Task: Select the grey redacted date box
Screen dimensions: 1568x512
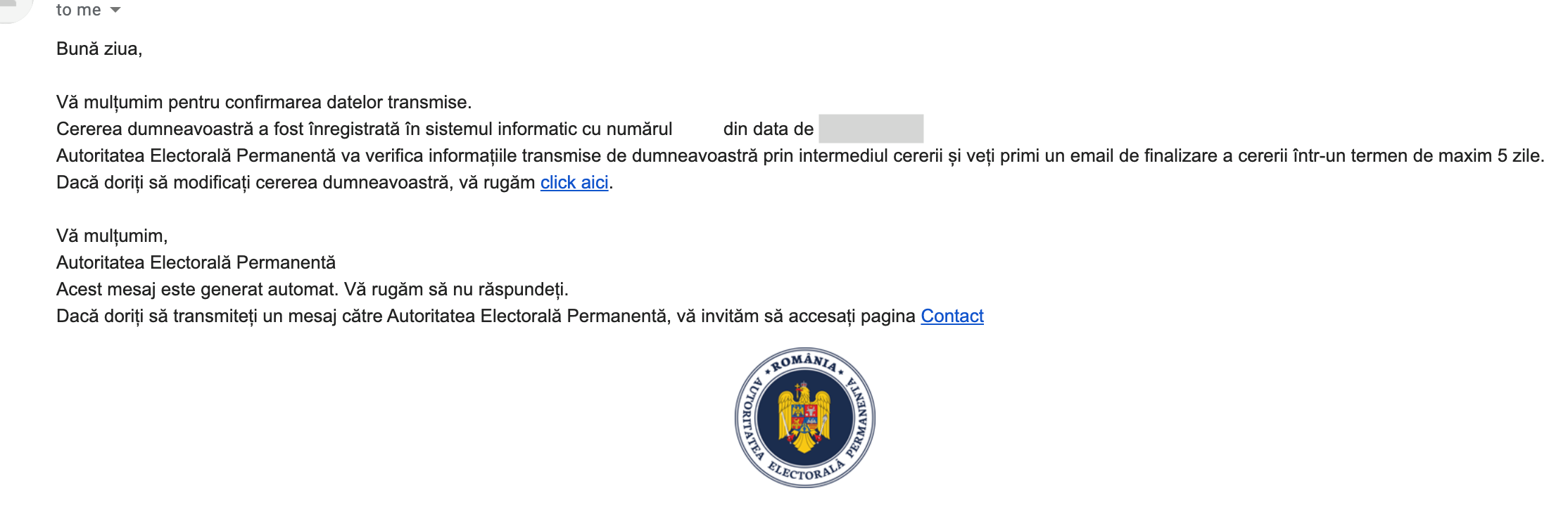Action: click(871, 129)
